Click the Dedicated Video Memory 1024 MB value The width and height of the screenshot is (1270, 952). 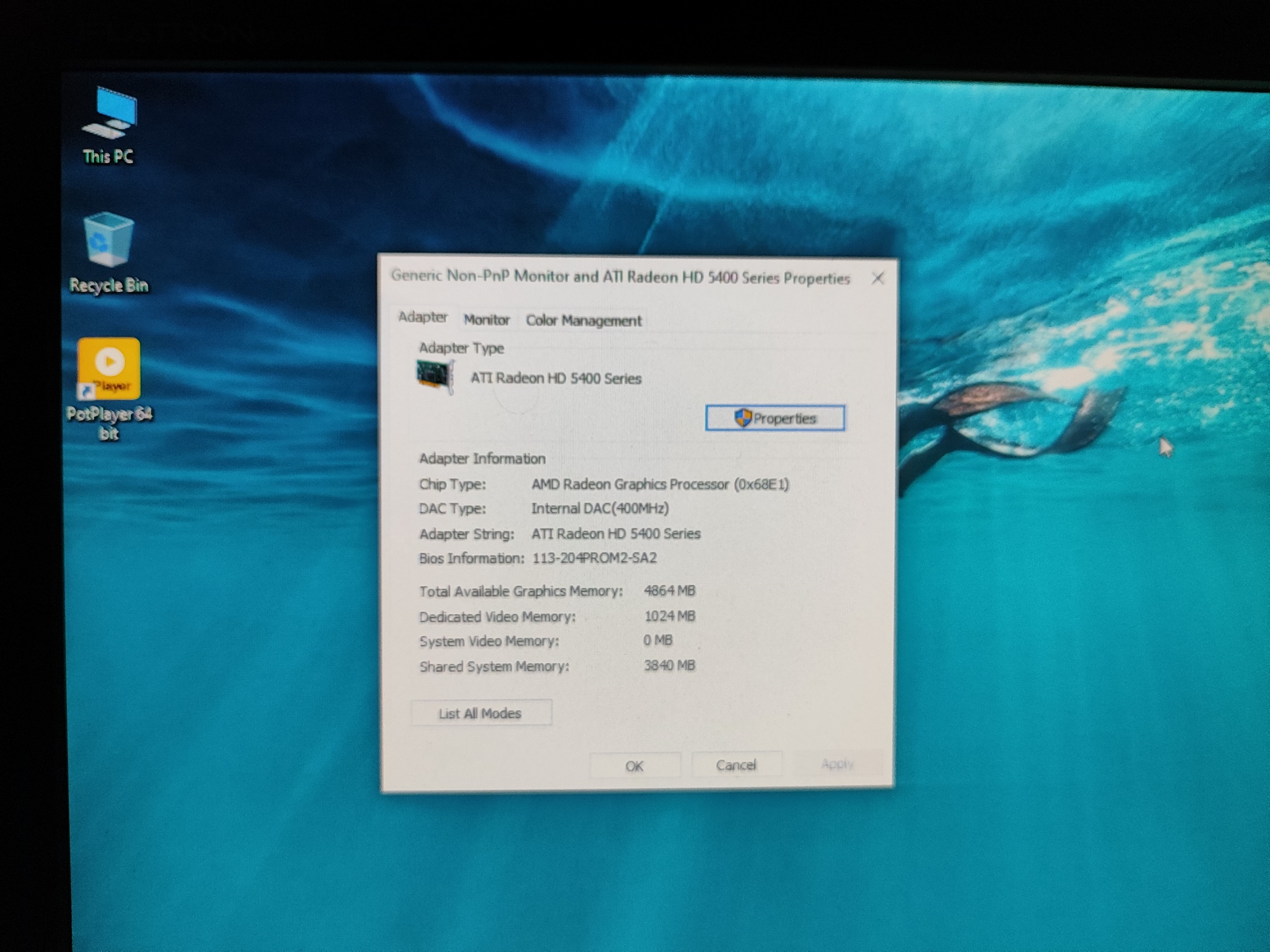(669, 616)
